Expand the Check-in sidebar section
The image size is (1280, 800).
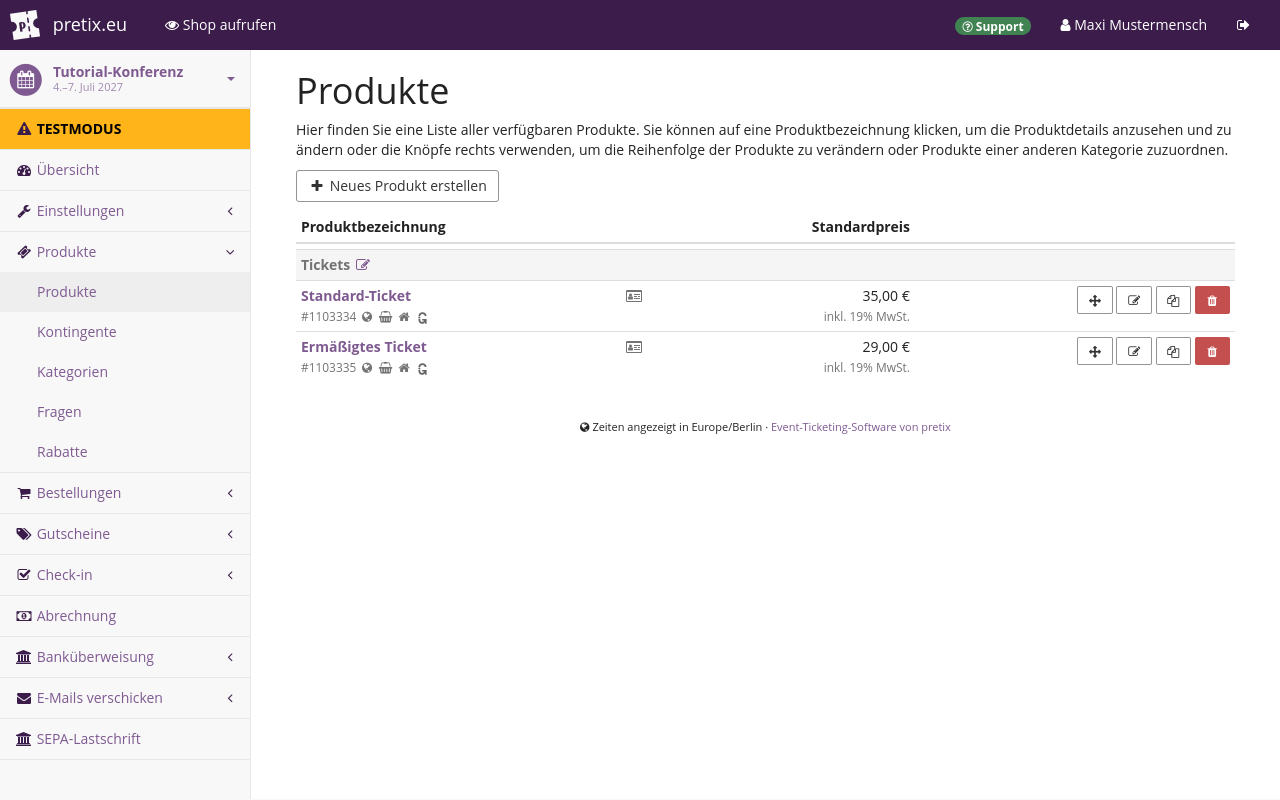[230, 575]
